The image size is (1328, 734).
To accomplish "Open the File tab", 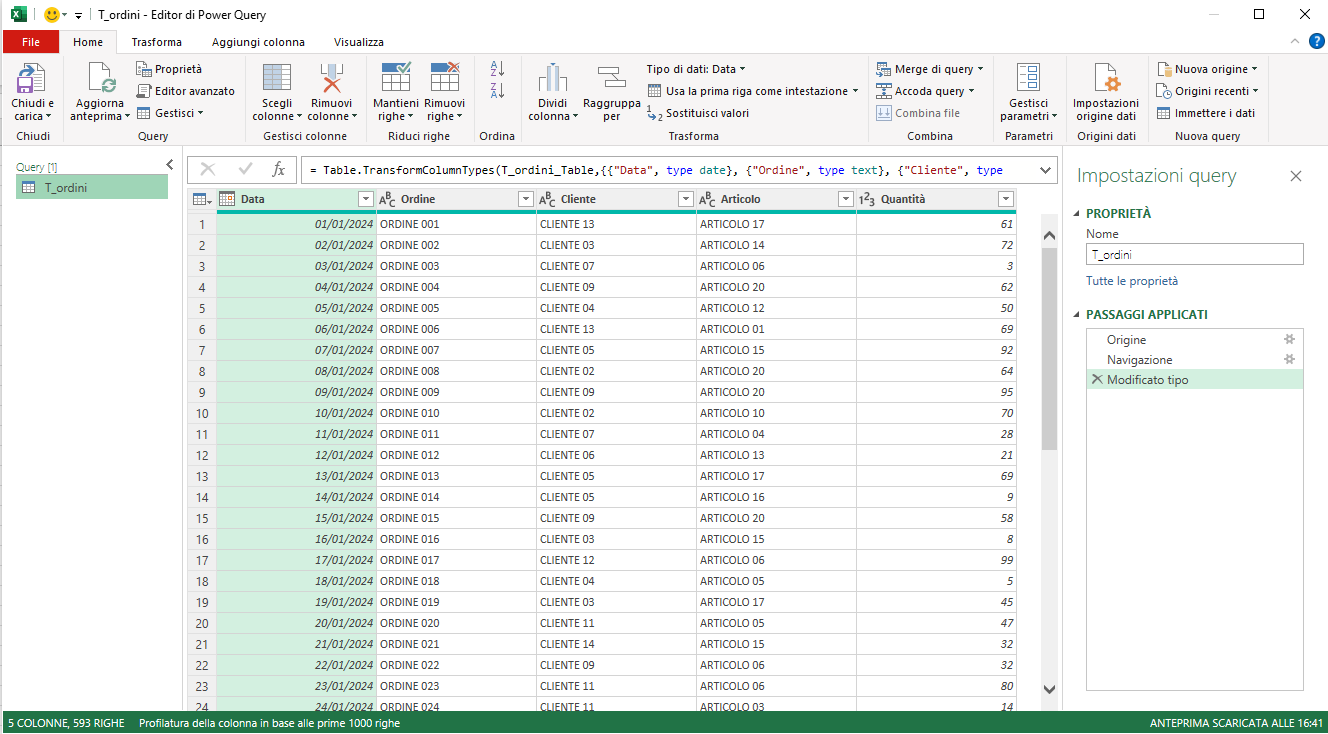I will tap(31, 42).
